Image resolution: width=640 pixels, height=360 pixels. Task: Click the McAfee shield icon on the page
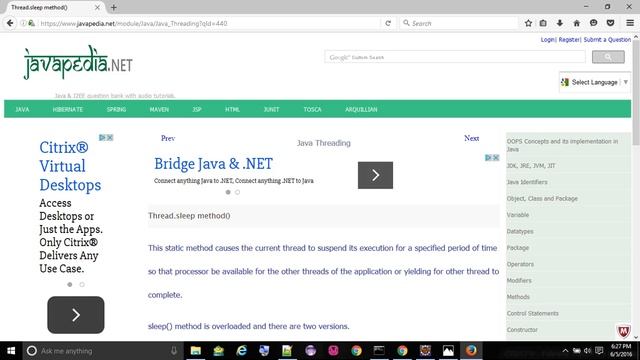623,331
